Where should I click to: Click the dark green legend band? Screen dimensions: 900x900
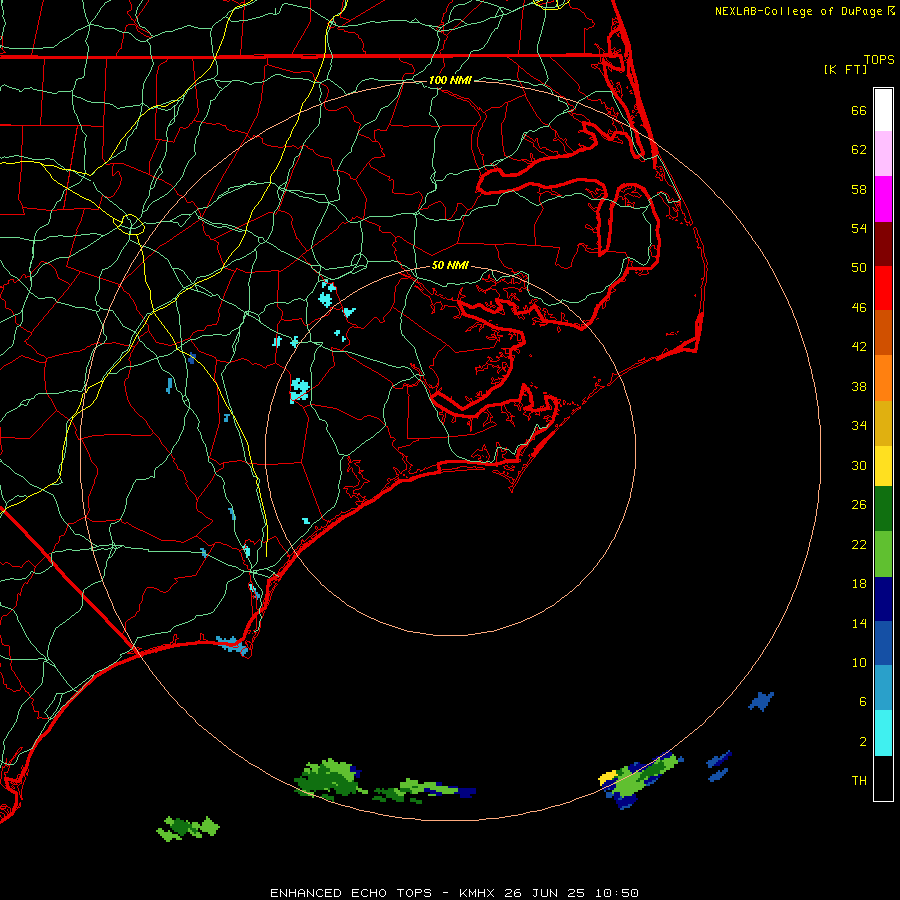pyautogui.click(x=883, y=509)
